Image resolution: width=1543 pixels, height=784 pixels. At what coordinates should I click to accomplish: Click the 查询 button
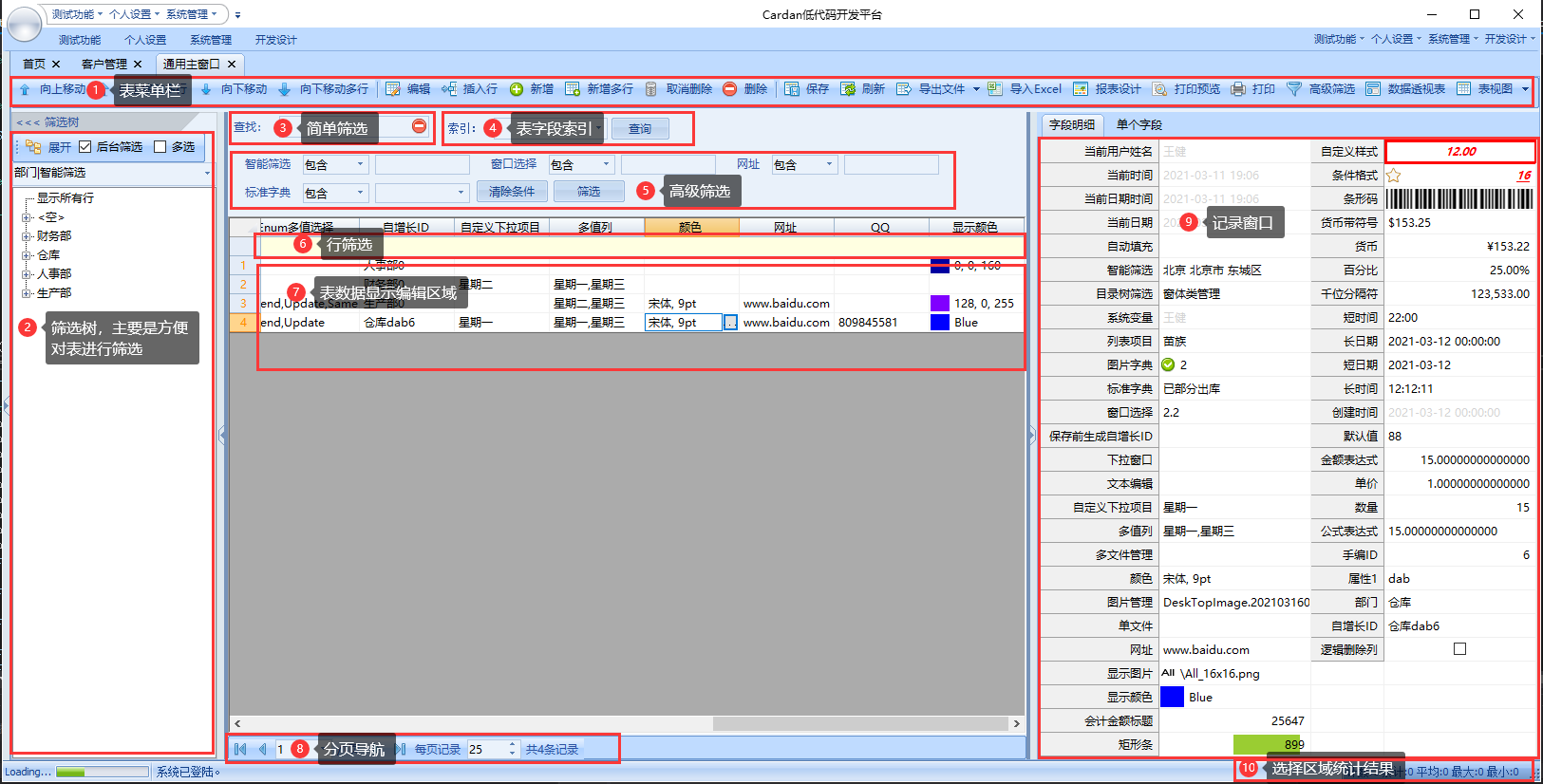640,129
